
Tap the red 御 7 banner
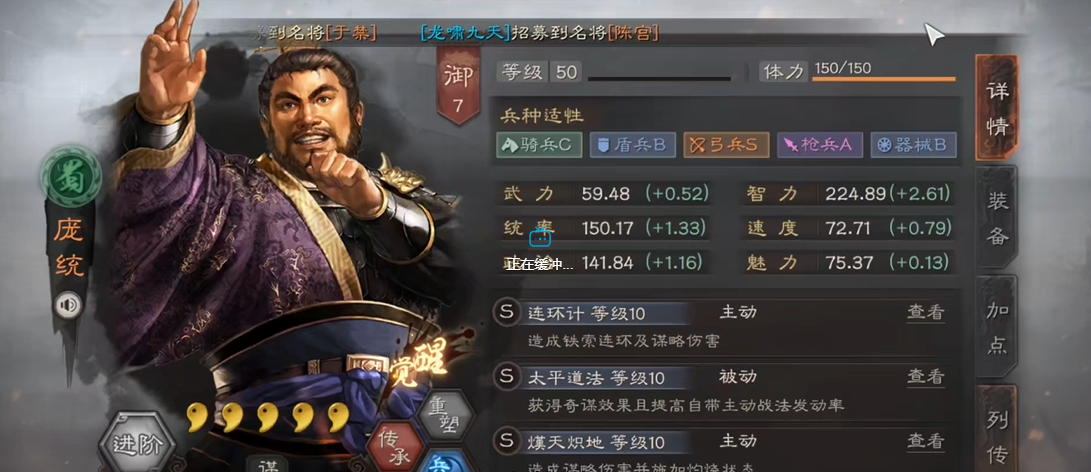point(459,86)
